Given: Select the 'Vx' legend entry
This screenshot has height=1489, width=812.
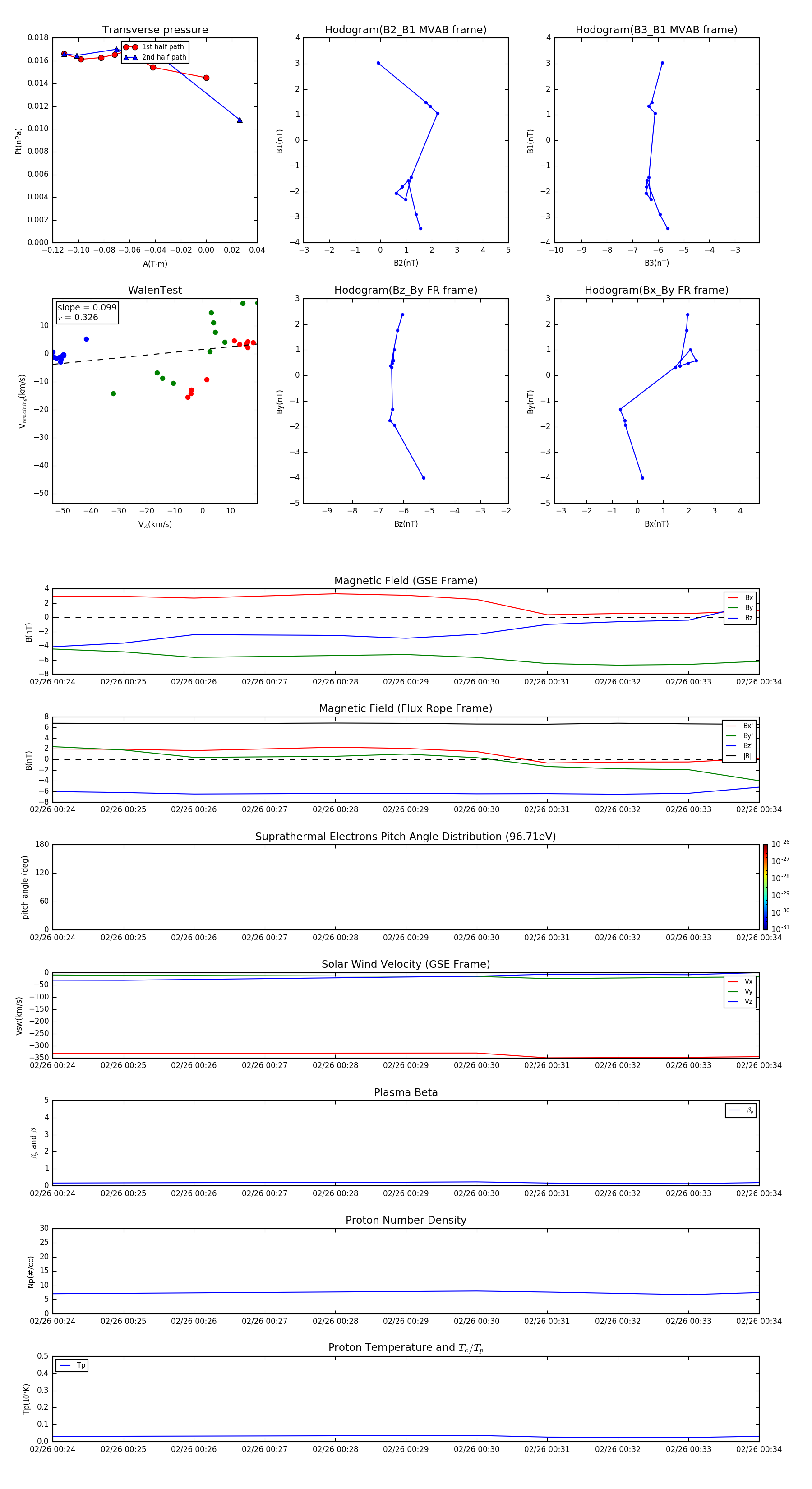Looking at the screenshot, I should (x=740, y=981).
